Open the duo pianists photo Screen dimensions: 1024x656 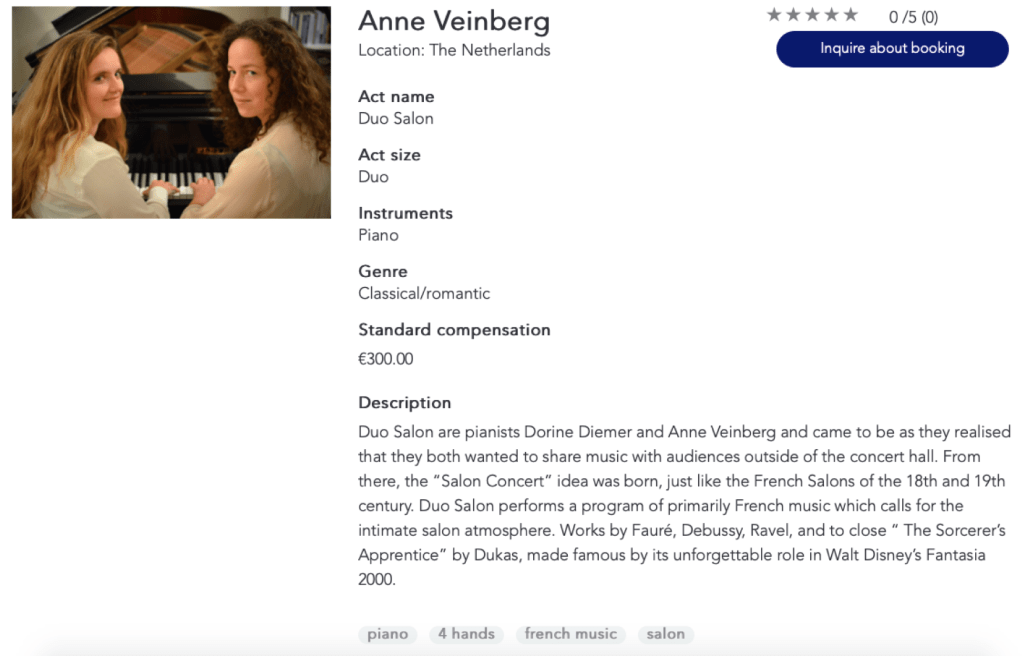click(171, 112)
